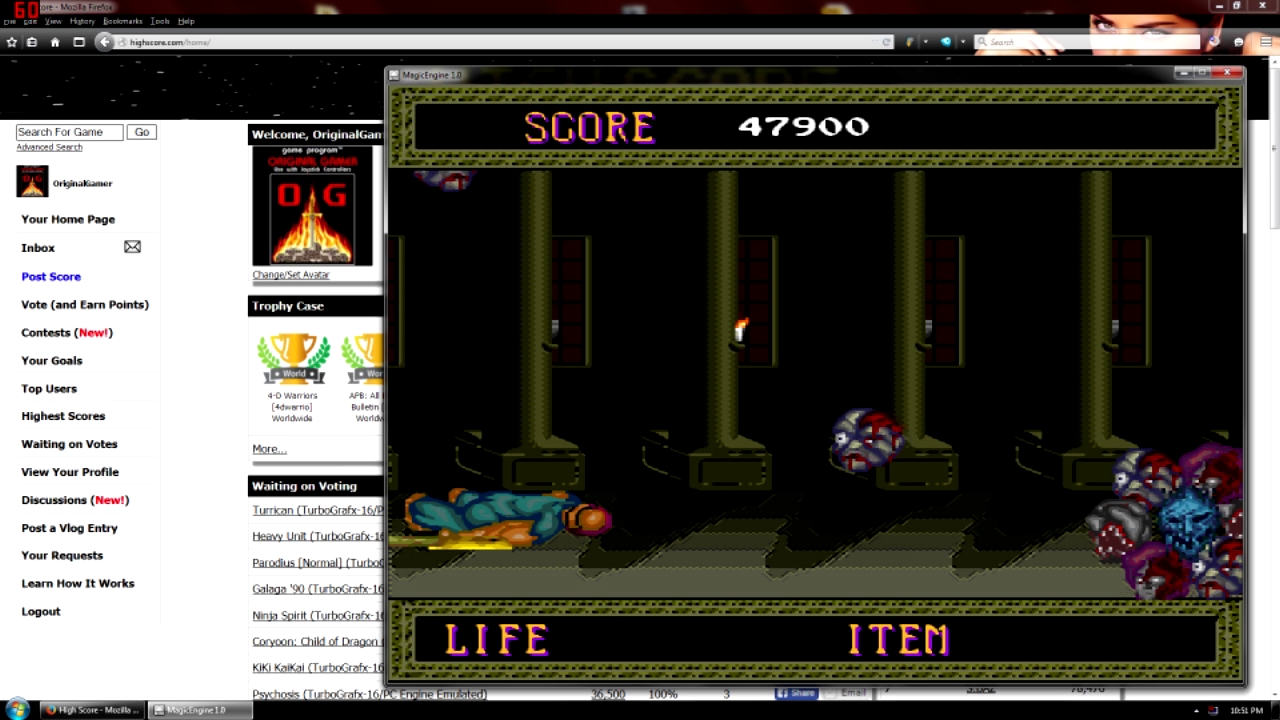Click the chat bubble icon in Firefox toolbar

[1239, 42]
